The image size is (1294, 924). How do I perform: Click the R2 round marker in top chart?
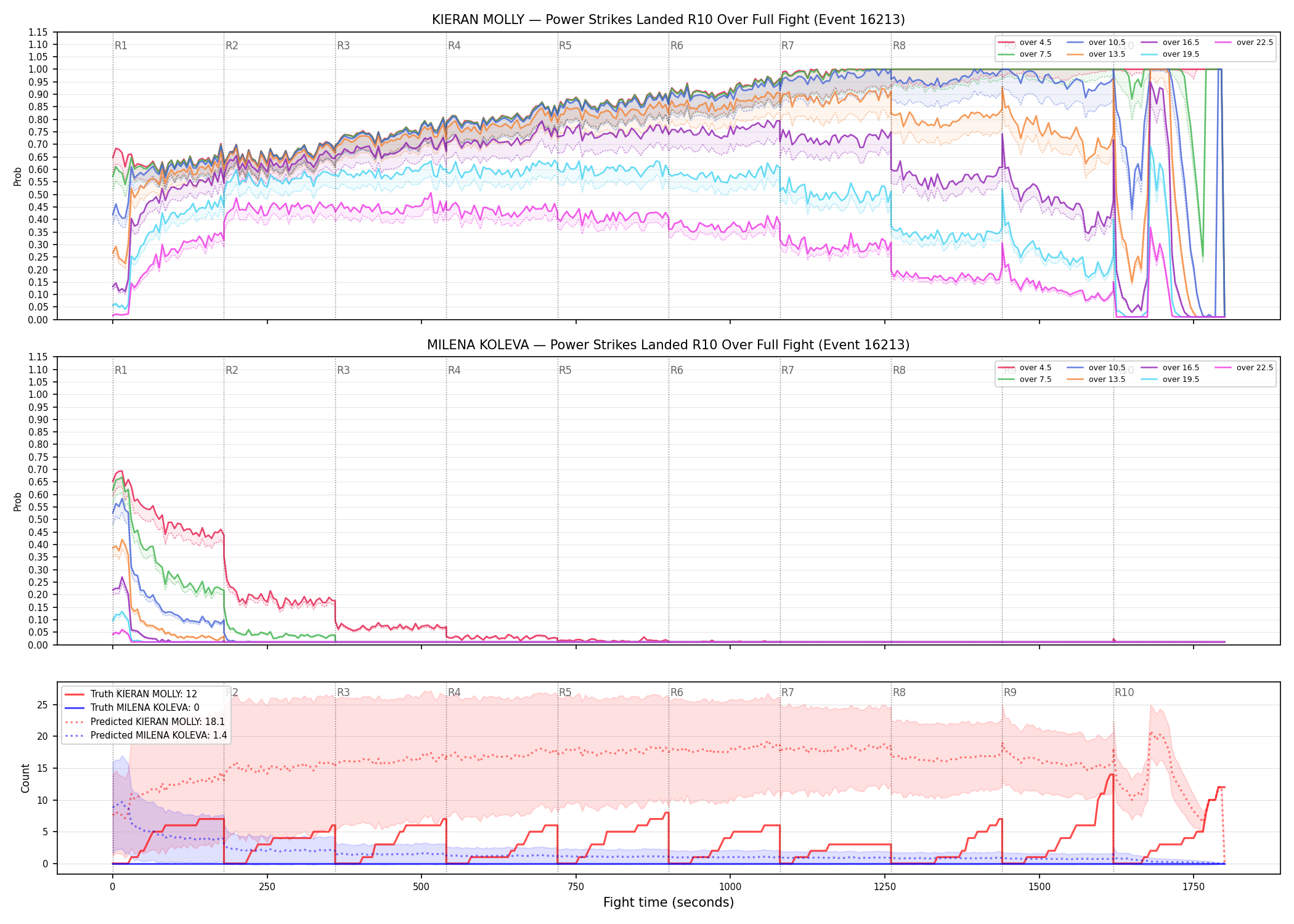click(x=232, y=46)
